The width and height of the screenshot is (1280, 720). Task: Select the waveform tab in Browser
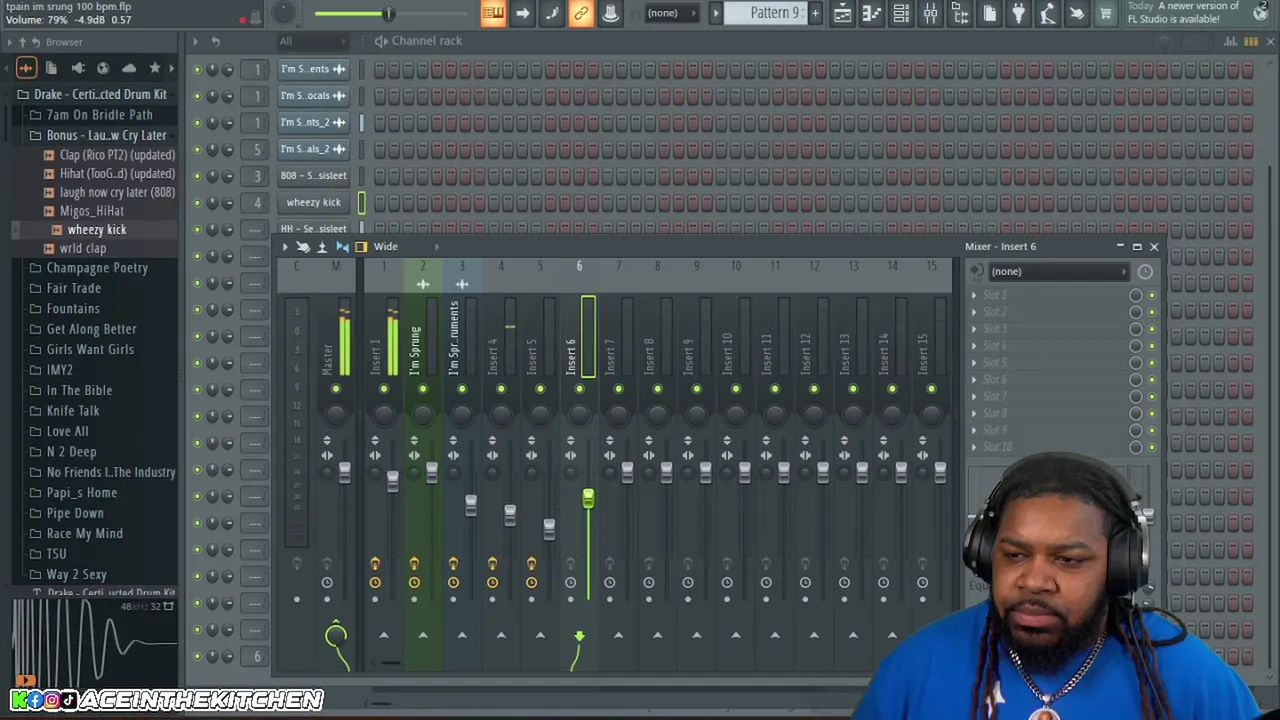[26, 68]
